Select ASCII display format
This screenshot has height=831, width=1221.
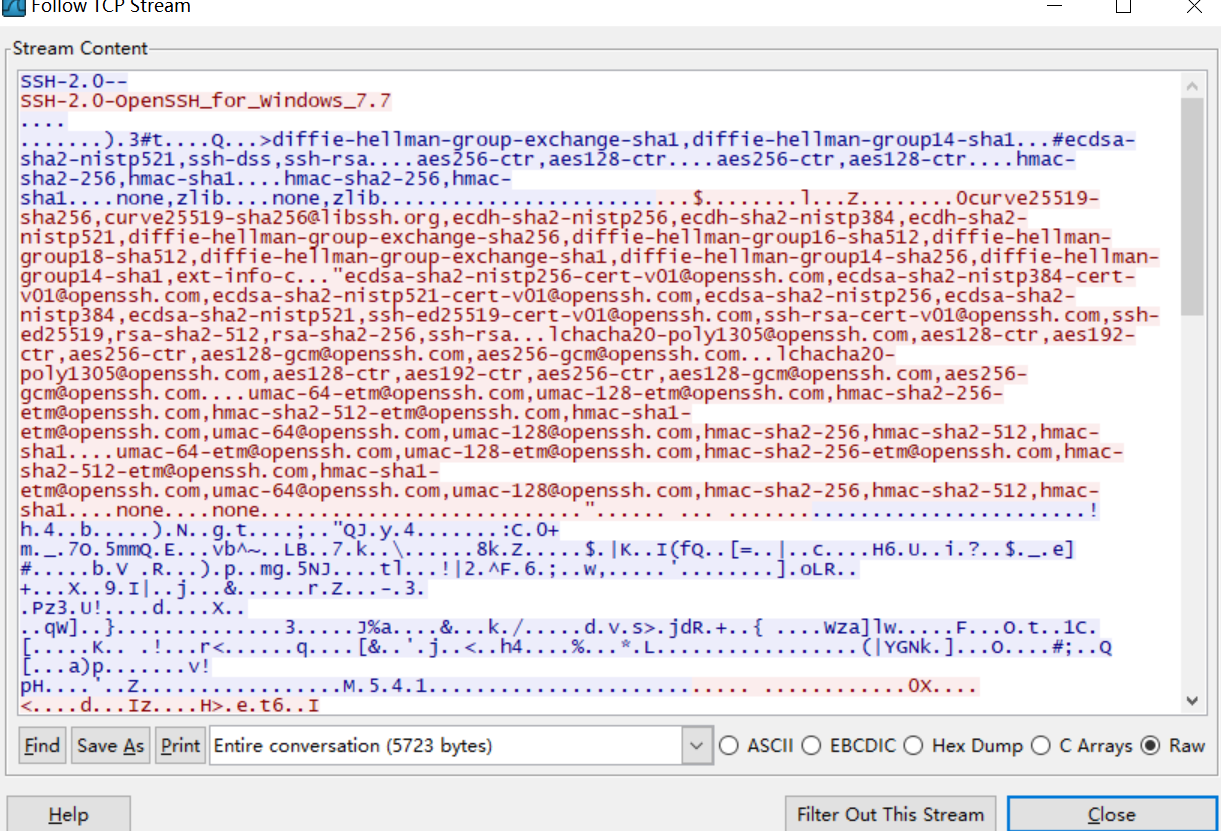729,745
